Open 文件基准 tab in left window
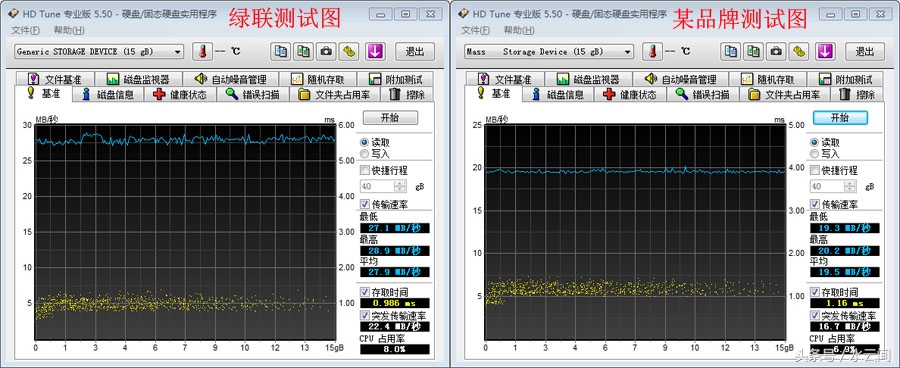Screen dimensions: 900x368 [55, 79]
